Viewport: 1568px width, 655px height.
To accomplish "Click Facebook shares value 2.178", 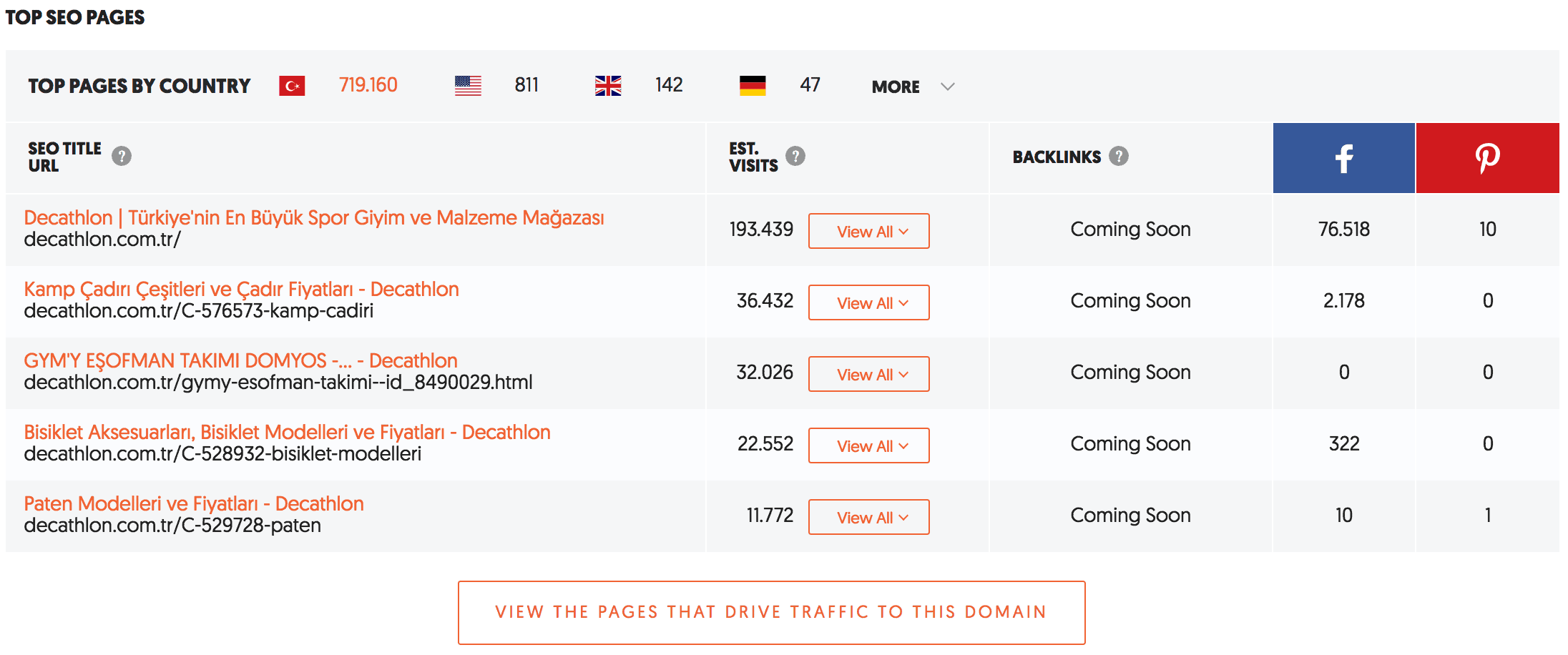I will [1344, 301].
